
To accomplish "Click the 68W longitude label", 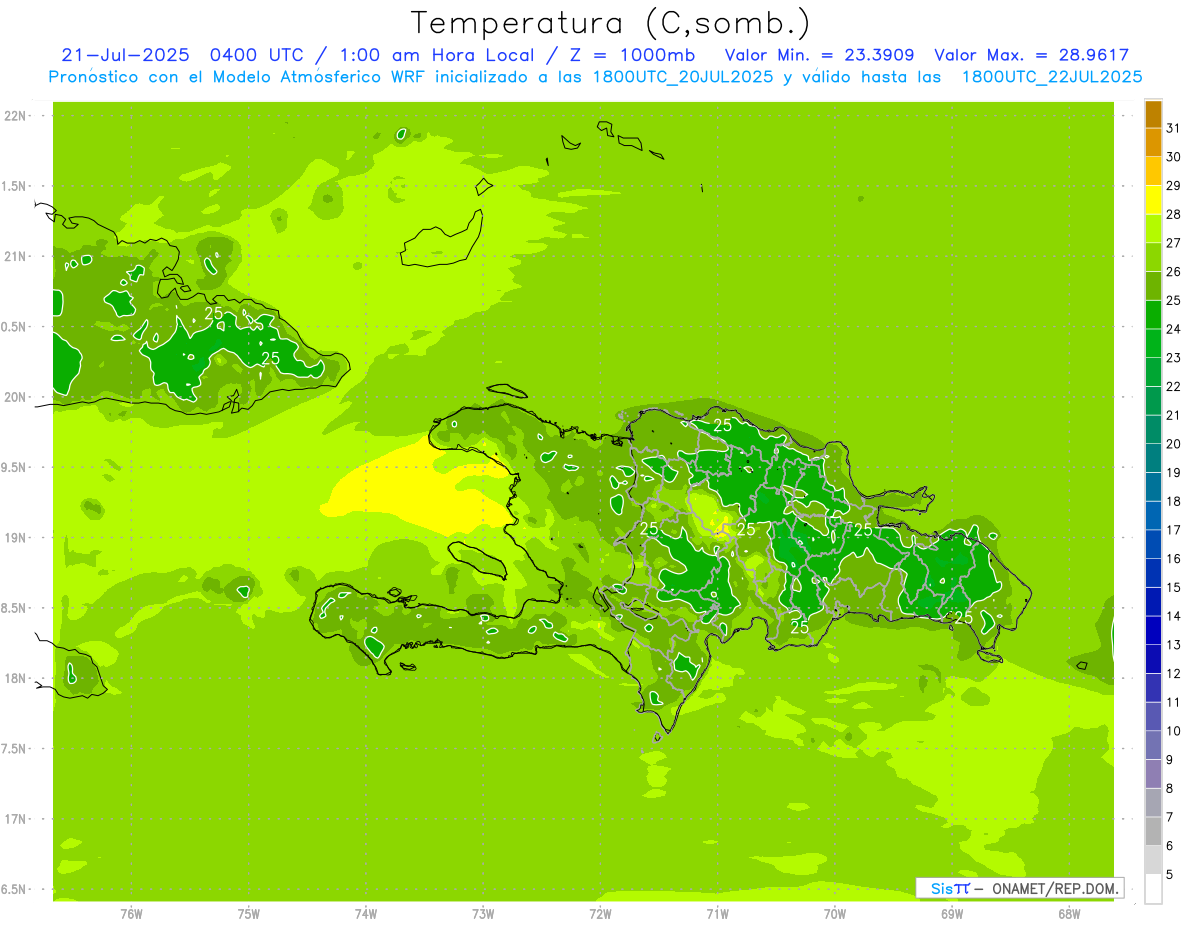I will tap(1069, 913).
